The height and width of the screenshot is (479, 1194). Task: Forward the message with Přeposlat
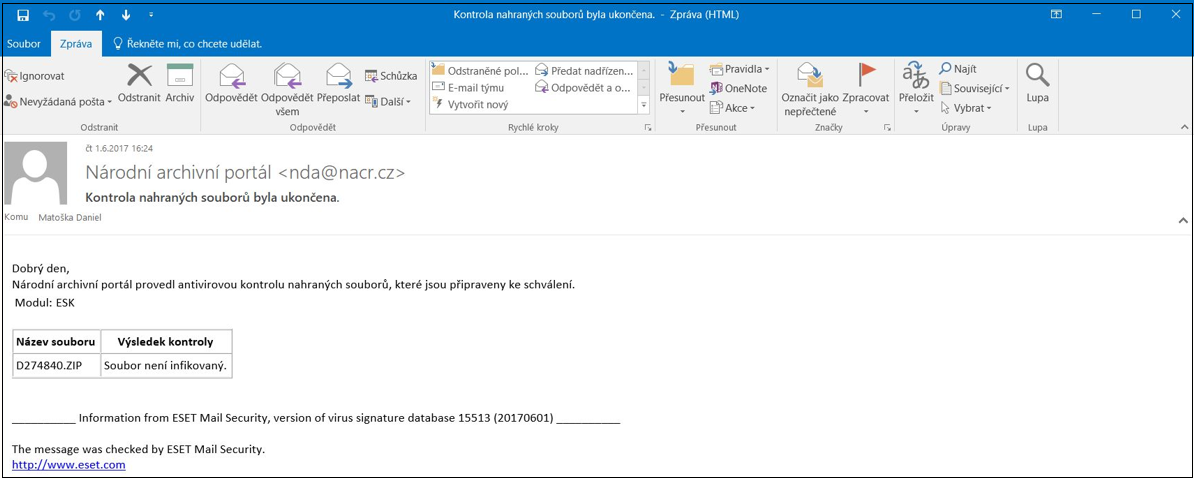[x=338, y=84]
